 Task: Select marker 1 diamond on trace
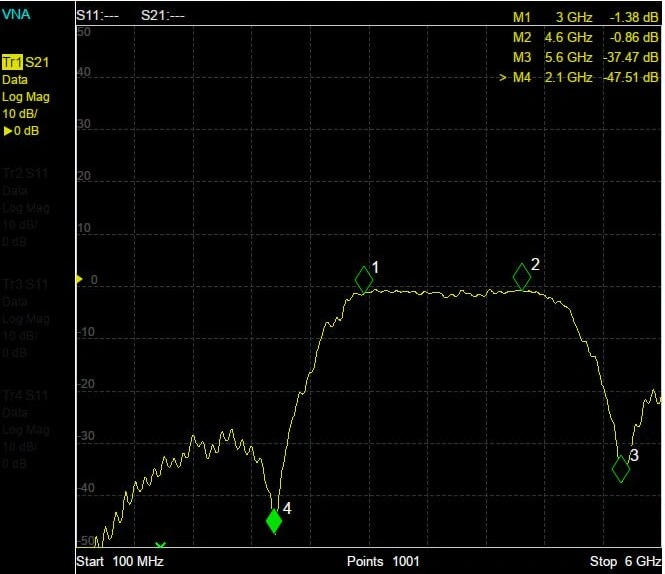tap(364, 280)
